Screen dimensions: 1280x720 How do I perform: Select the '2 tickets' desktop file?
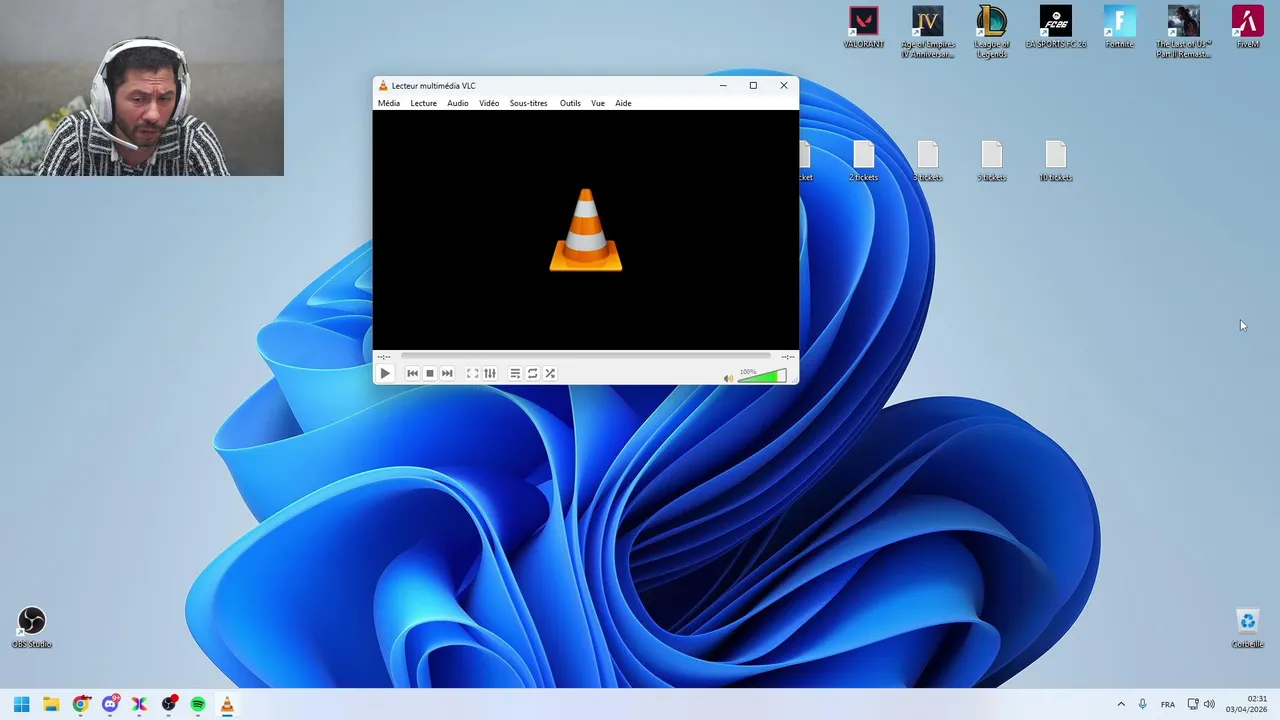[864, 162]
